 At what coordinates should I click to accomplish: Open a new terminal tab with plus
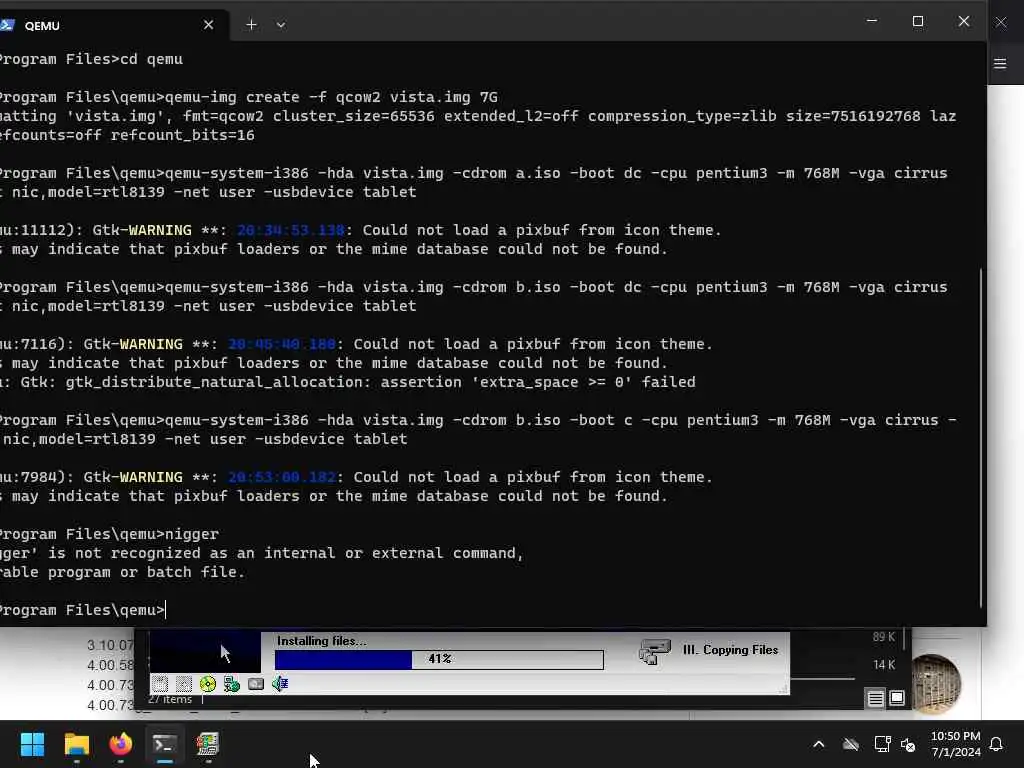(x=251, y=25)
